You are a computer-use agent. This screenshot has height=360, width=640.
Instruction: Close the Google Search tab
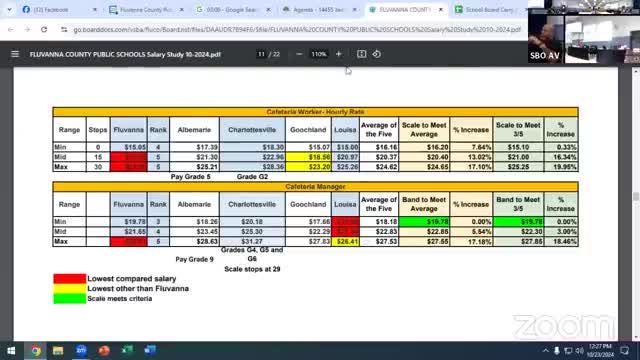coord(269,9)
